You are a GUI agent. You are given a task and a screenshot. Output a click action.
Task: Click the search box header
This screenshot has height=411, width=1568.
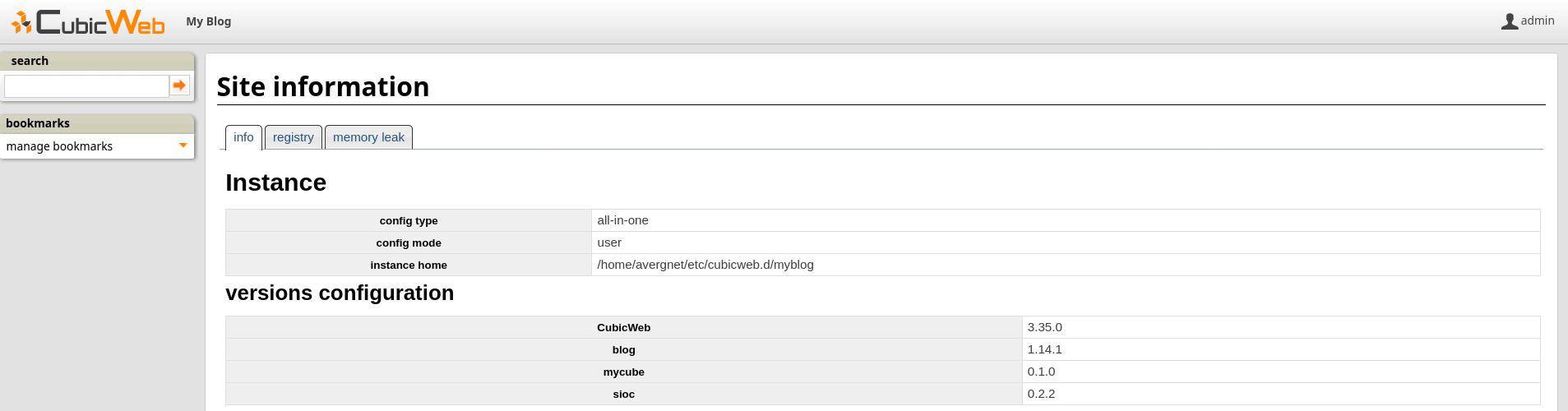pyautogui.click(x=97, y=61)
